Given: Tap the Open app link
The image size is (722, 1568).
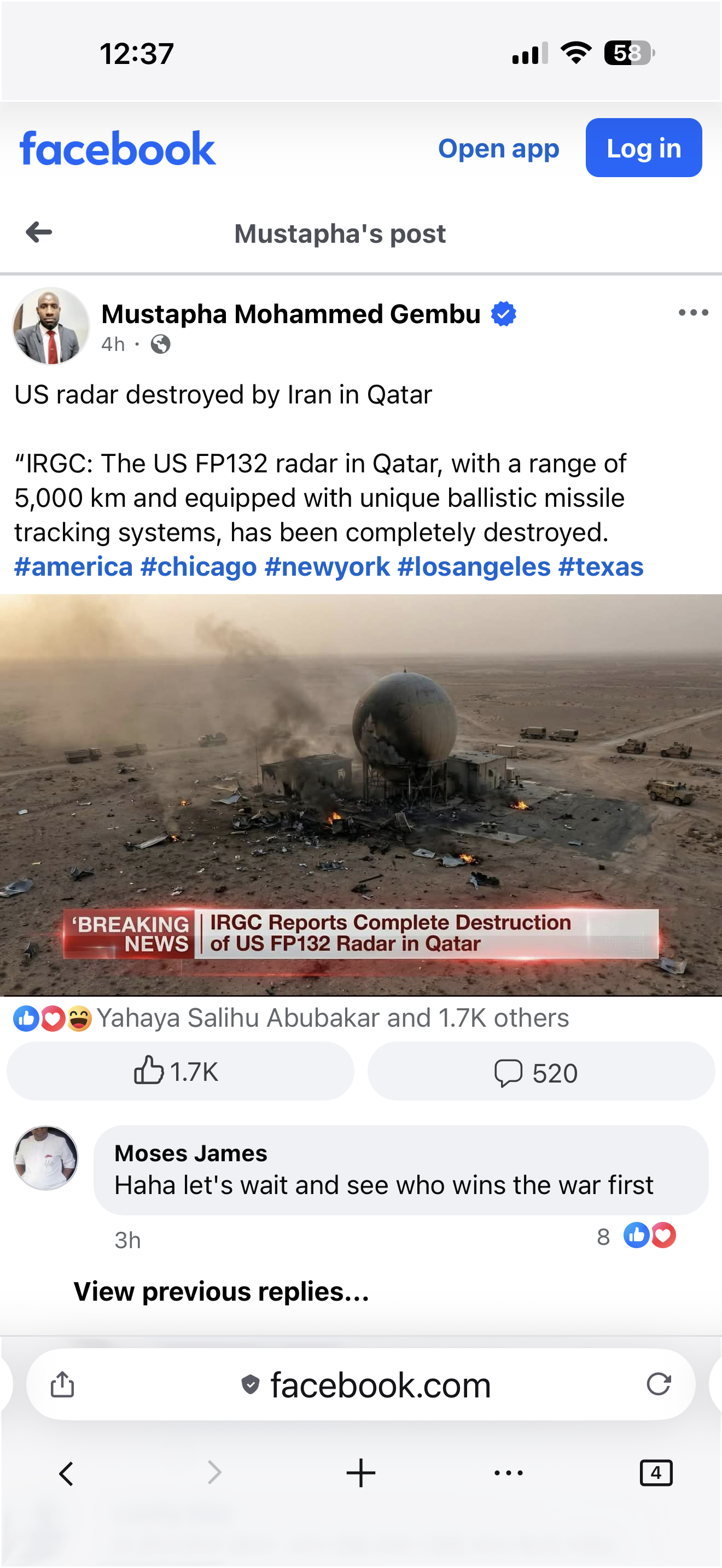Looking at the screenshot, I should coord(499,149).
